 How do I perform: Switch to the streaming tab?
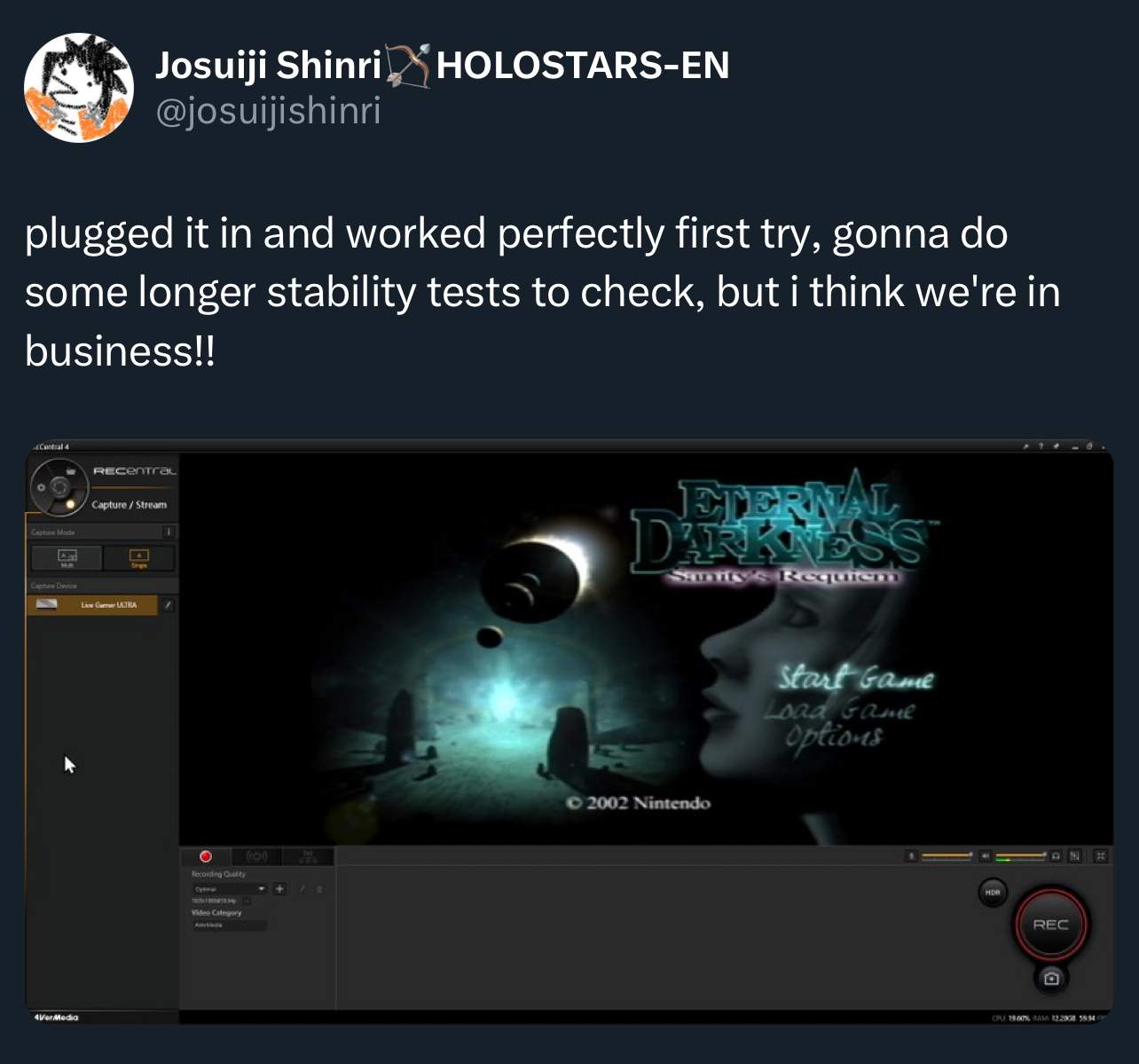point(257,856)
